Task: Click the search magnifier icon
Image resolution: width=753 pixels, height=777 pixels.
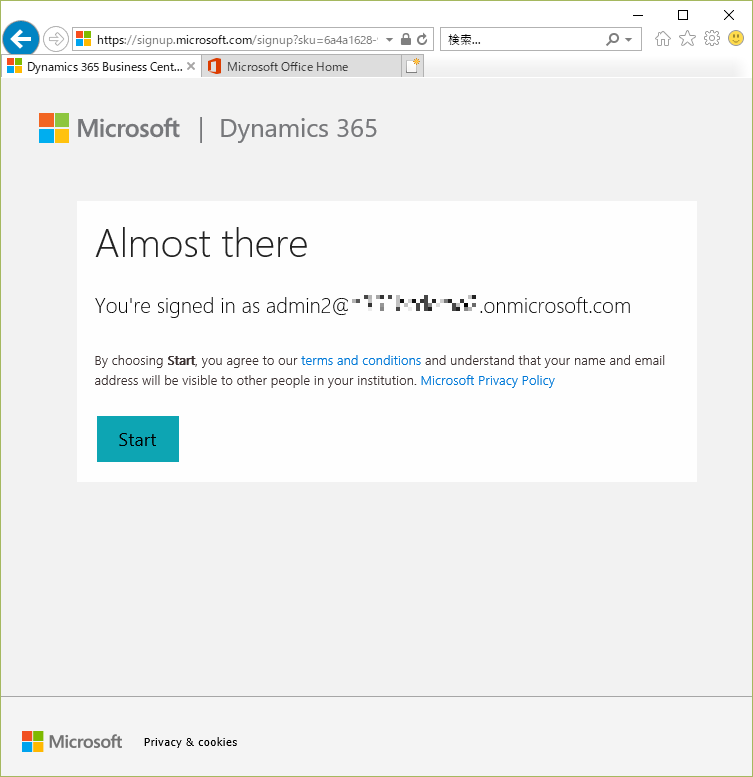Action: [612, 39]
